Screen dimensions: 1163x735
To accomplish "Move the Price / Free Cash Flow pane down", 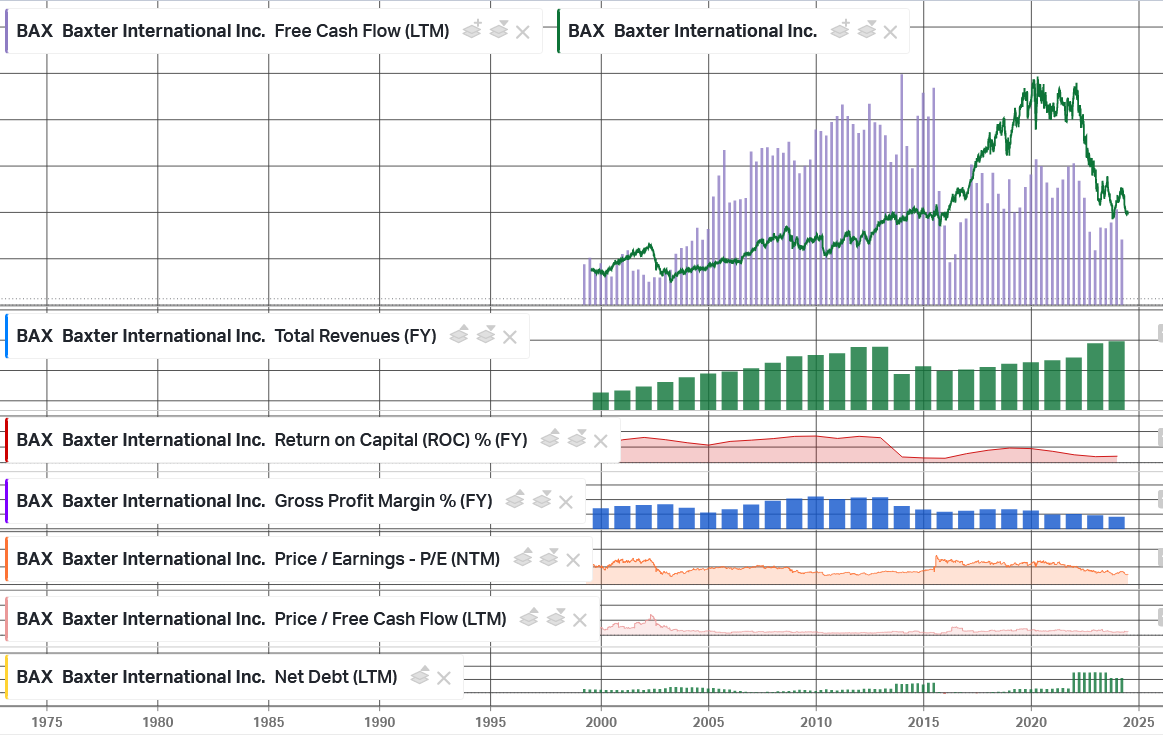I will [x=556, y=618].
